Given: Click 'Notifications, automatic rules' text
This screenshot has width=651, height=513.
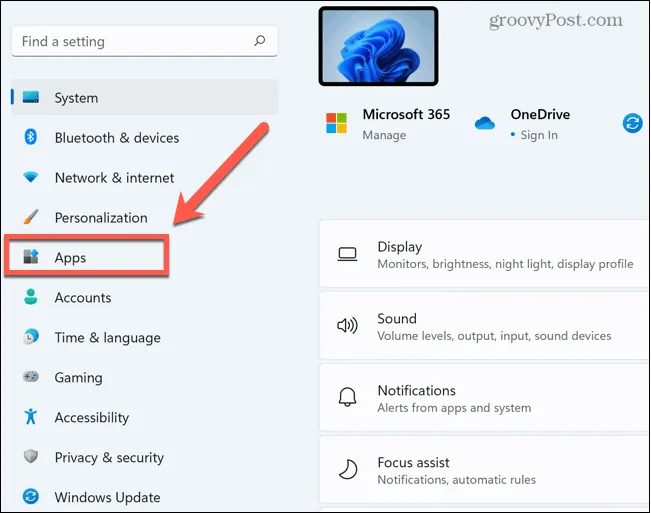Looking at the screenshot, I should (x=457, y=480).
